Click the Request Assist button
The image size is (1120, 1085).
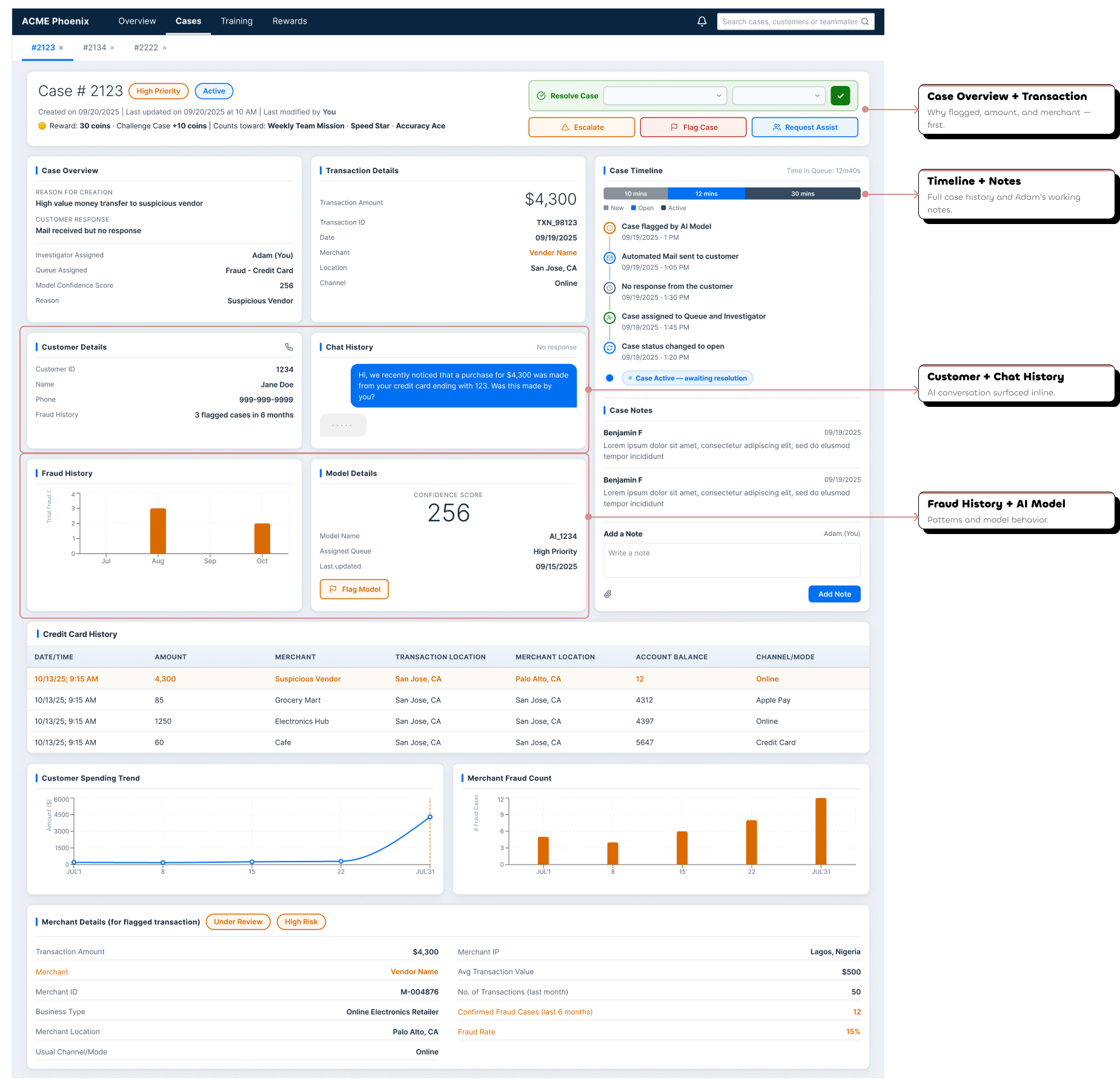[x=804, y=127]
